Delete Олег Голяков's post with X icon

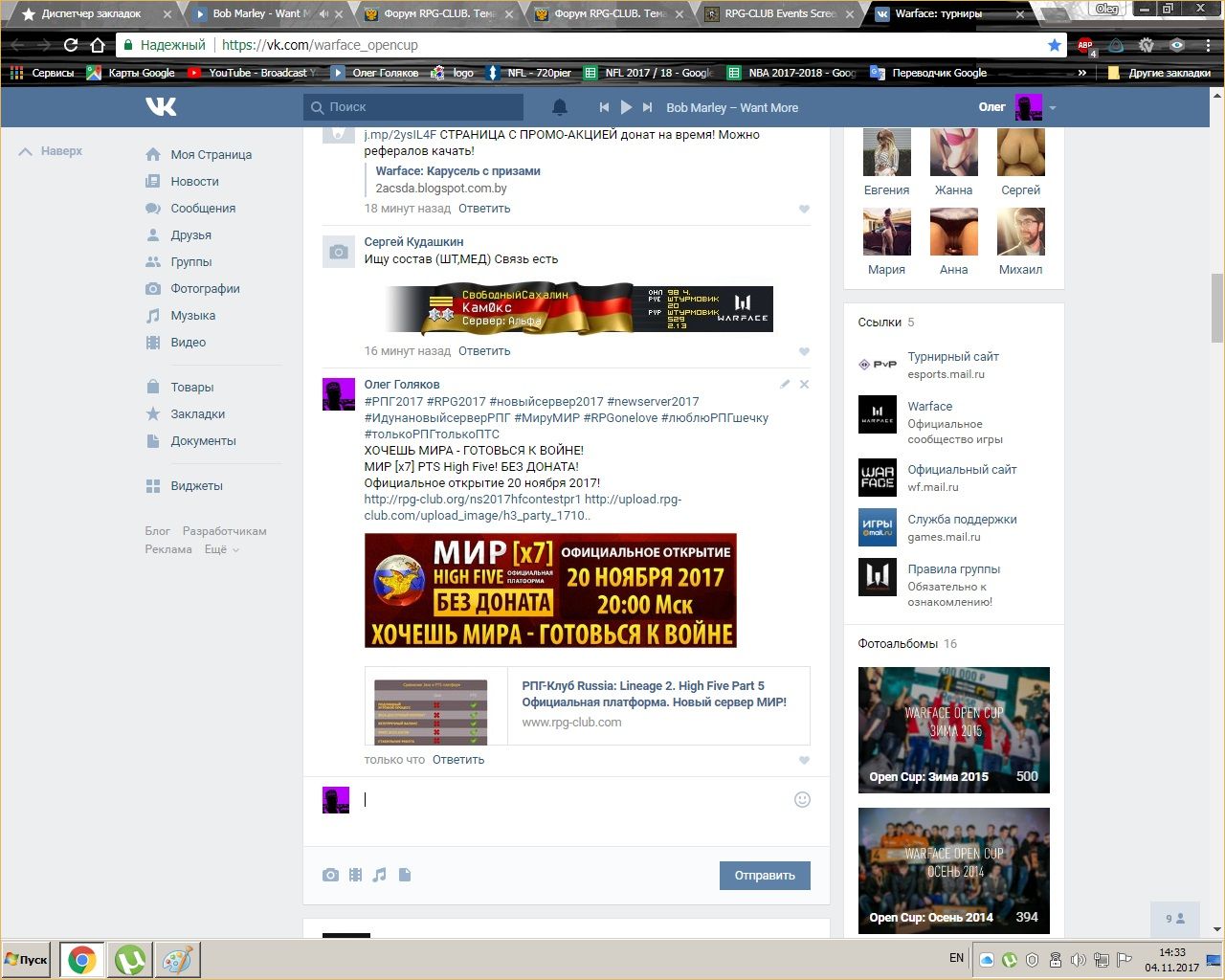click(804, 384)
